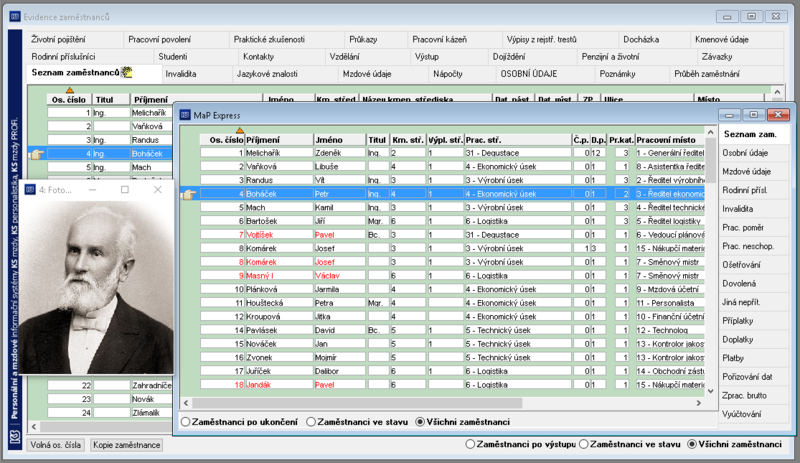Open Mzdové údaje in MaP Express side panel

(x=754, y=172)
